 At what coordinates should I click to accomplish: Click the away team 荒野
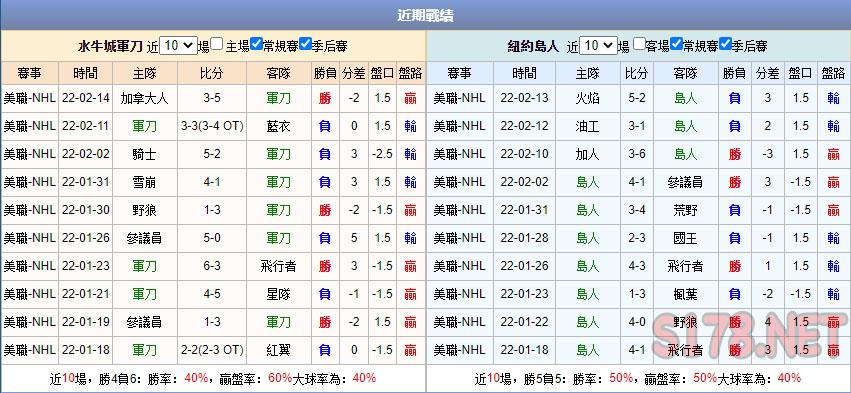[x=685, y=210]
